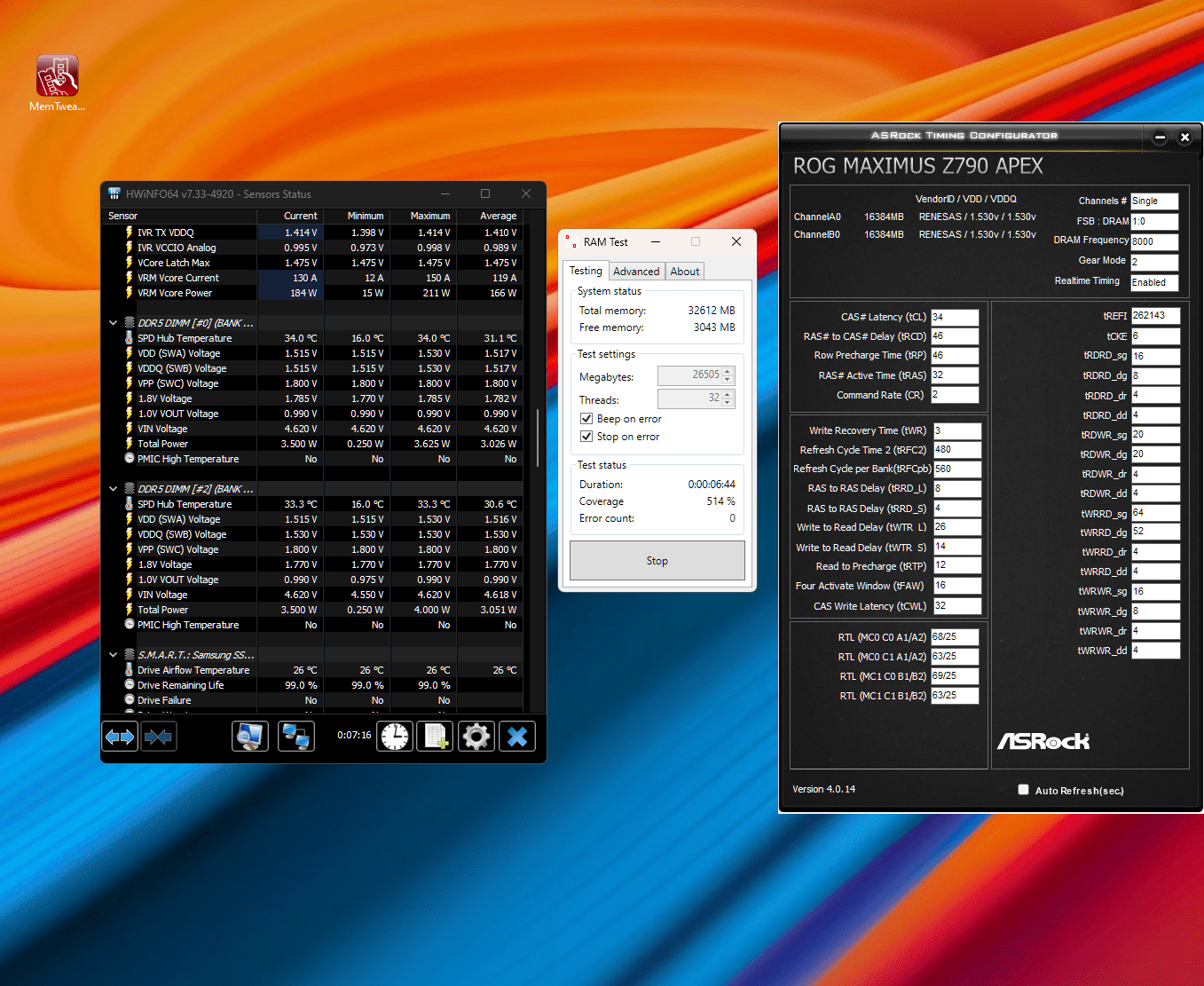Click the lightning icon beside IVR VCCIO Analog

[130, 248]
